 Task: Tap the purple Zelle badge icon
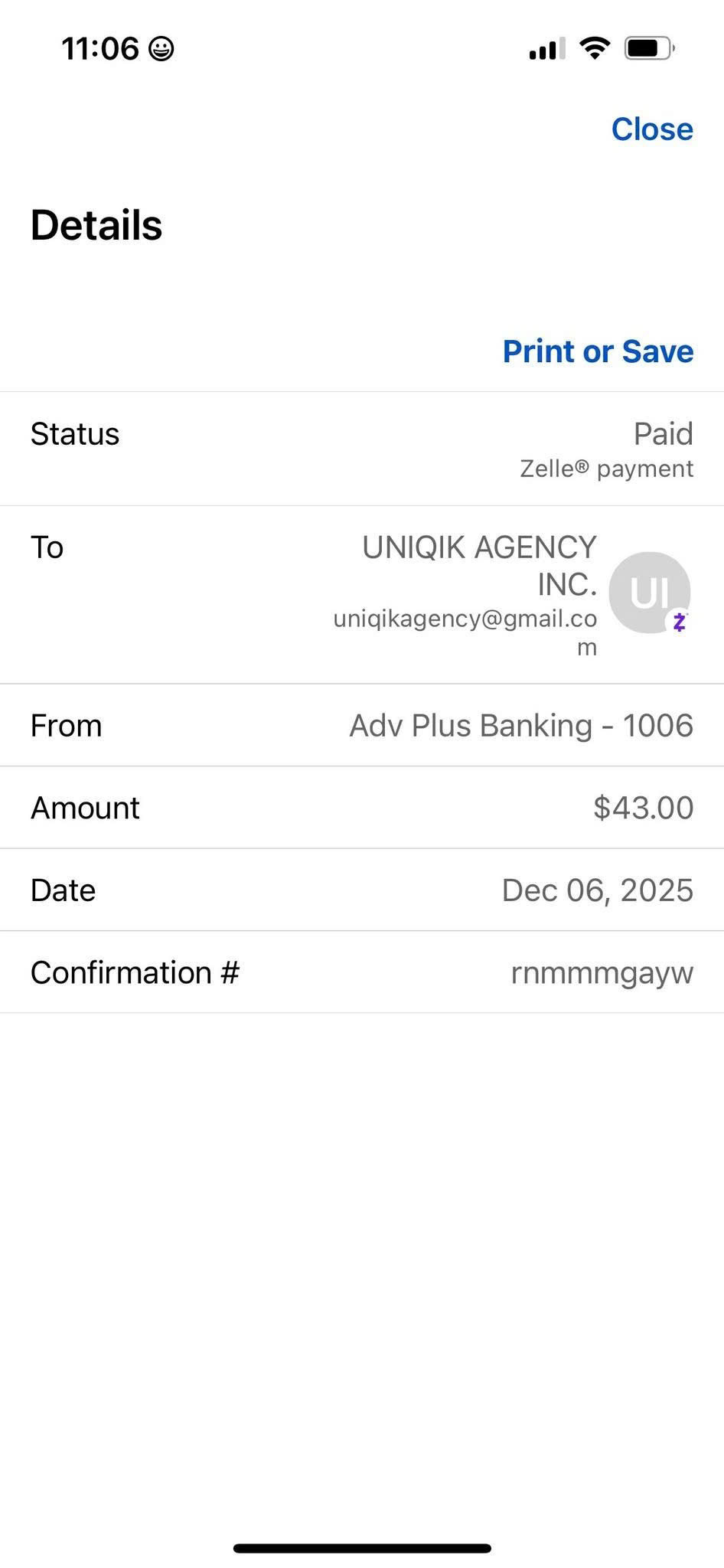(680, 622)
